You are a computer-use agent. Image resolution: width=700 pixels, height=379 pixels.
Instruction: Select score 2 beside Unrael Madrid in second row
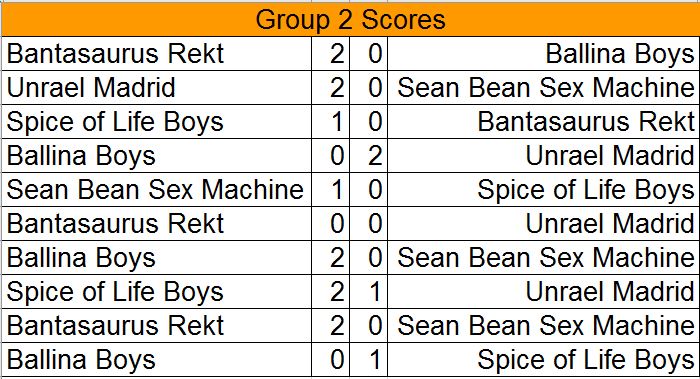coord(330,87)
